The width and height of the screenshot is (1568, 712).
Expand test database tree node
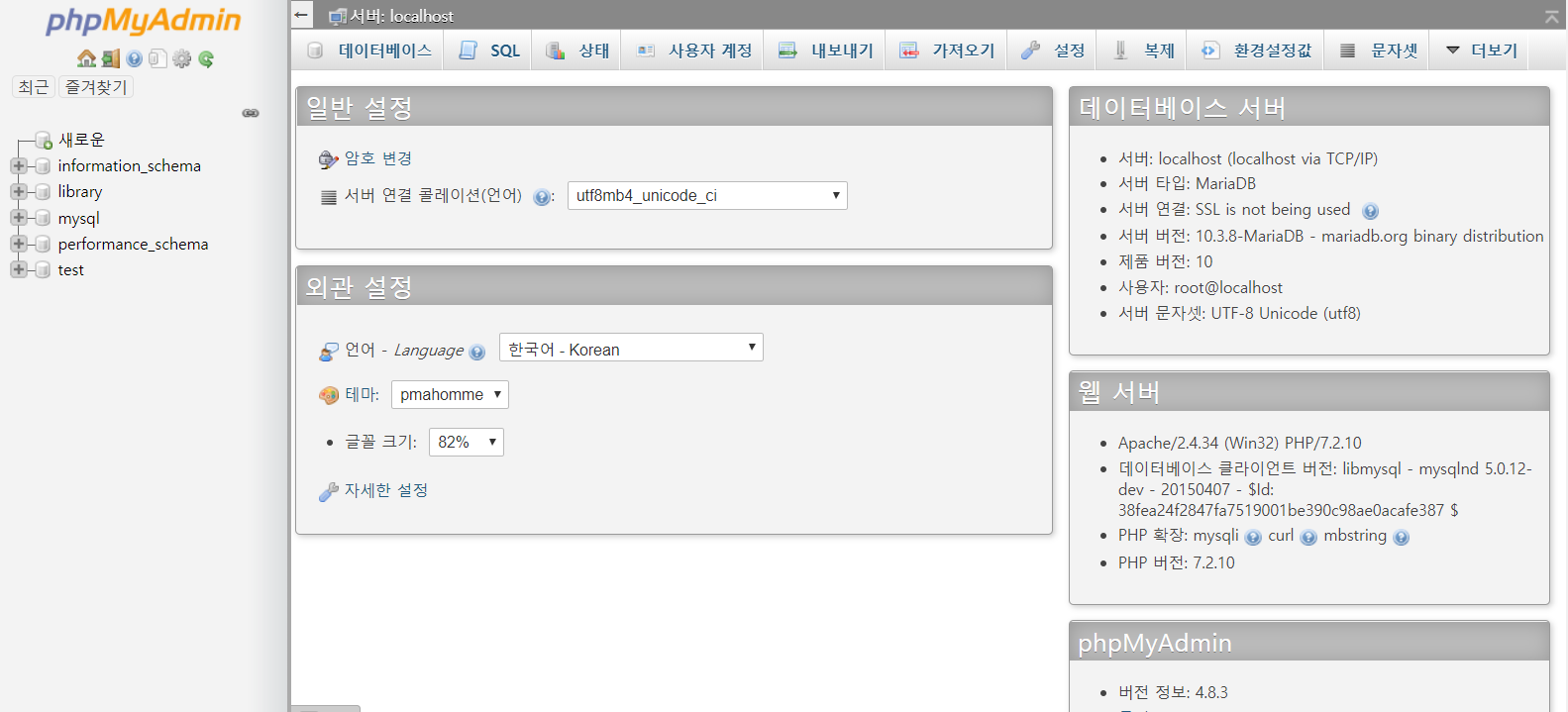(x=19, y=269)
